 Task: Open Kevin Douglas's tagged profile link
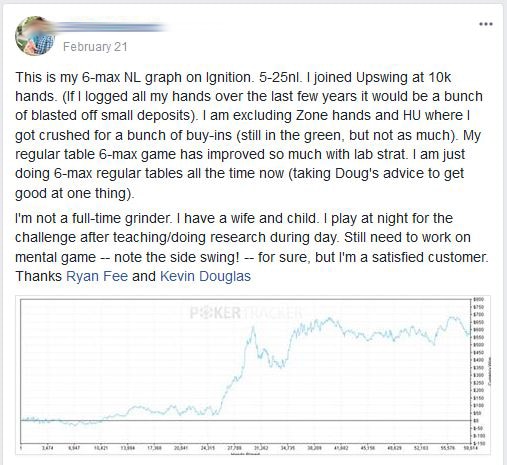click(x=205, y=276)
